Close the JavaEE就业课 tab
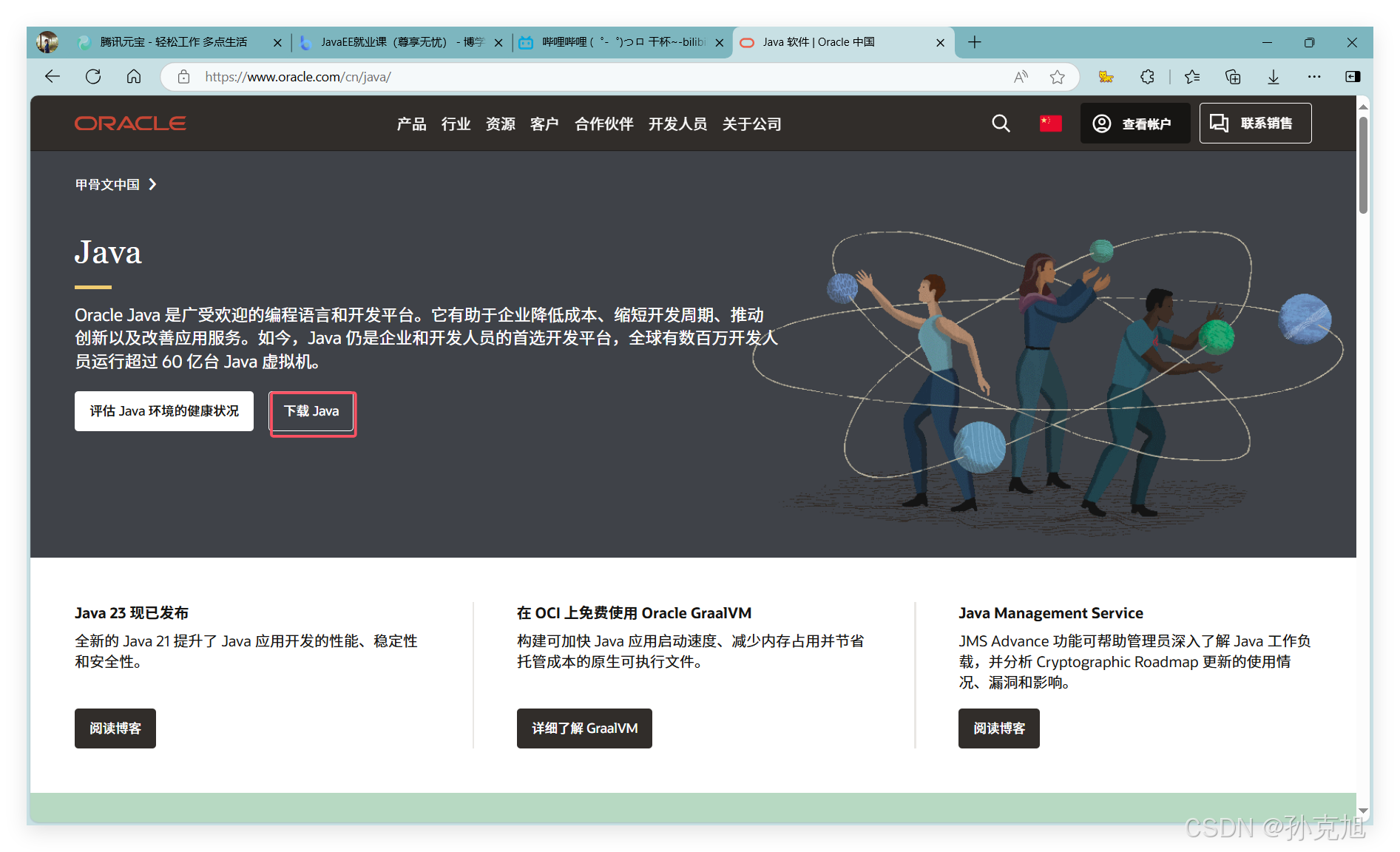1400x852 pixels. (x=498, y=43)
